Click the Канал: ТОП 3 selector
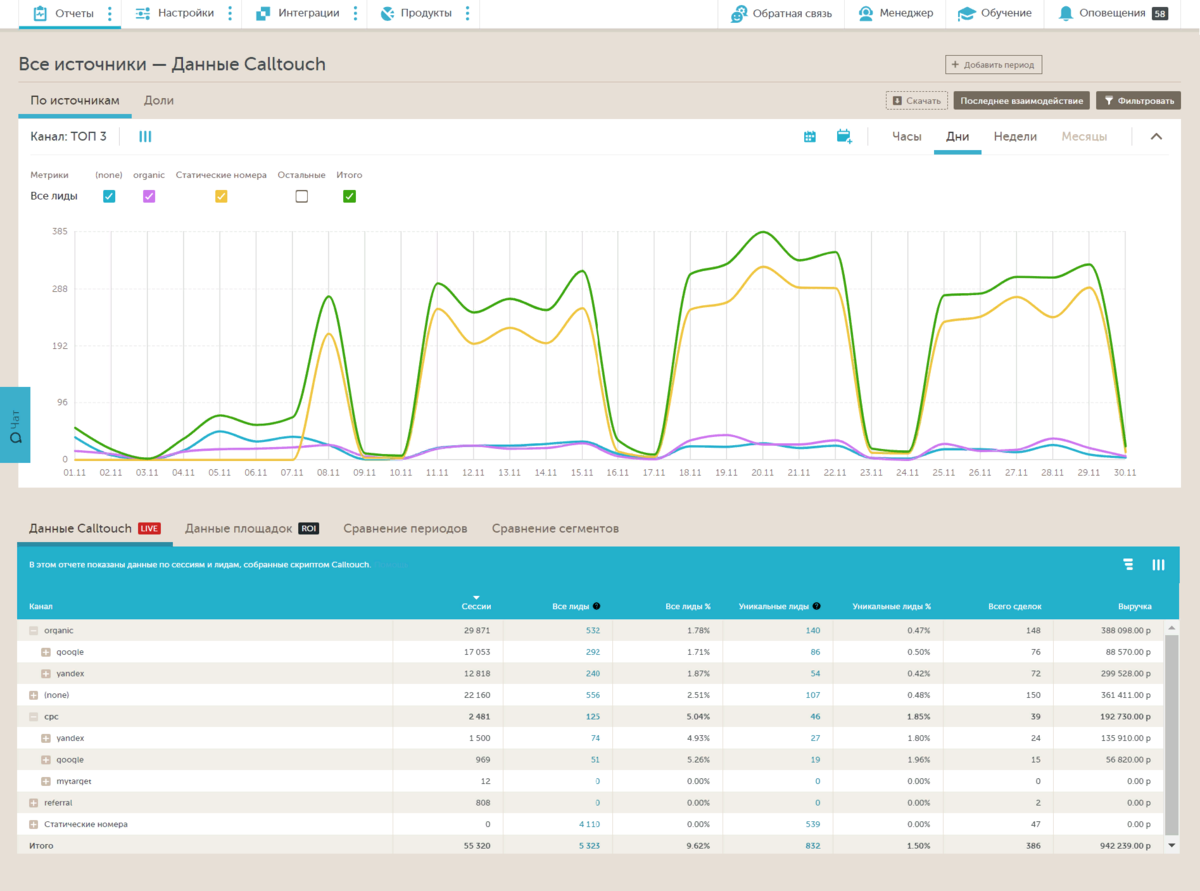Viewport: 1200px width, 891px height. coord(68,136)
